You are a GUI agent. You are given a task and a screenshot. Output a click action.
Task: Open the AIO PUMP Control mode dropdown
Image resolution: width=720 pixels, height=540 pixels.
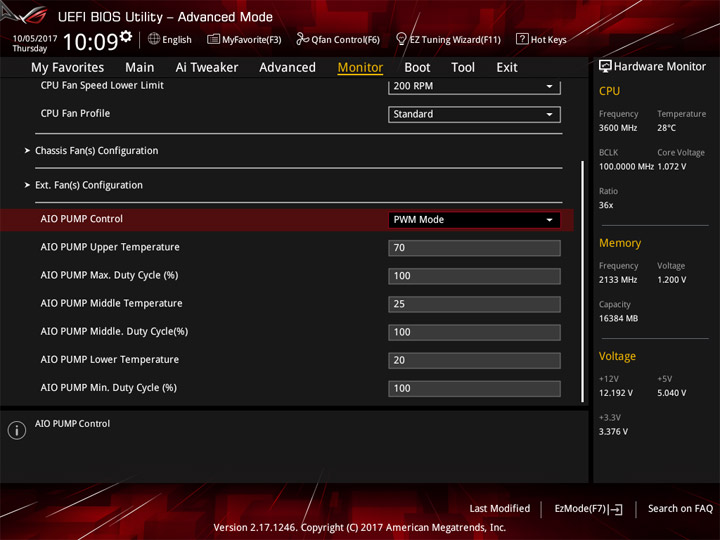(x=474, y=219)
